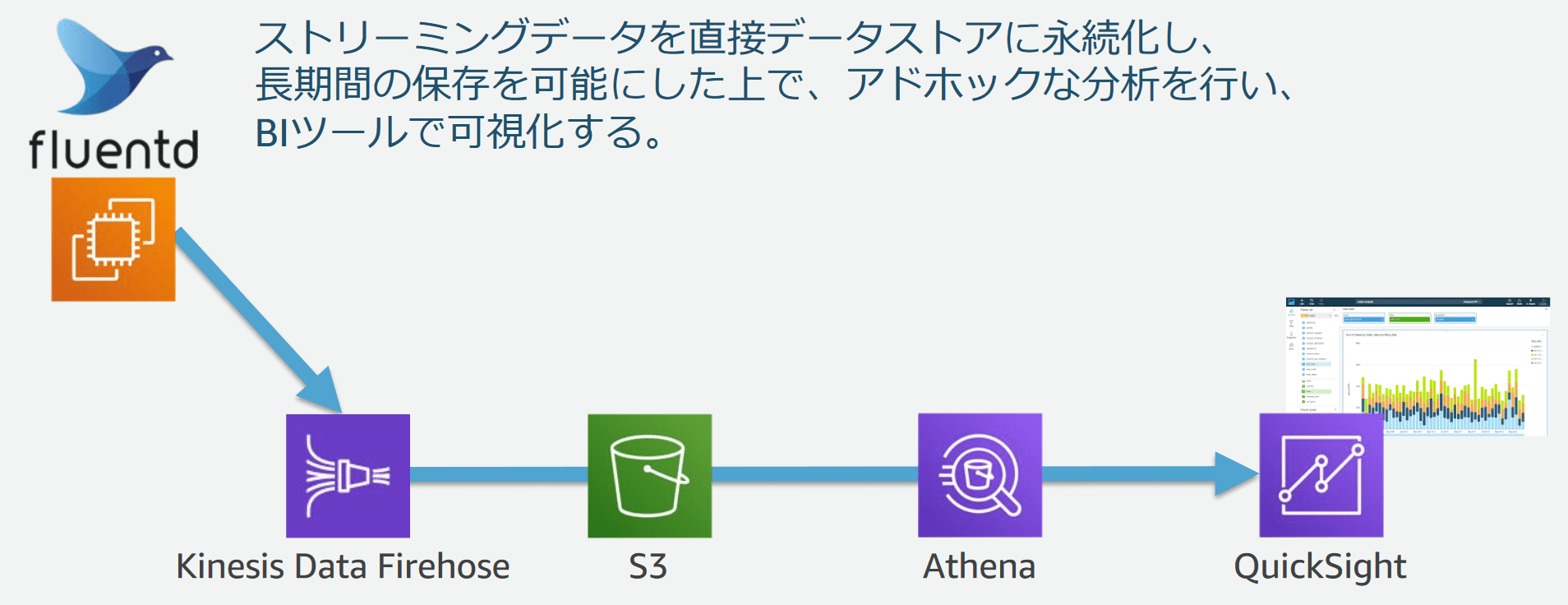This screenshot has height=605, width=1568.
Task: Select the green S3 bucket icon
Action: pyautogui.click(x=649, y=476)
